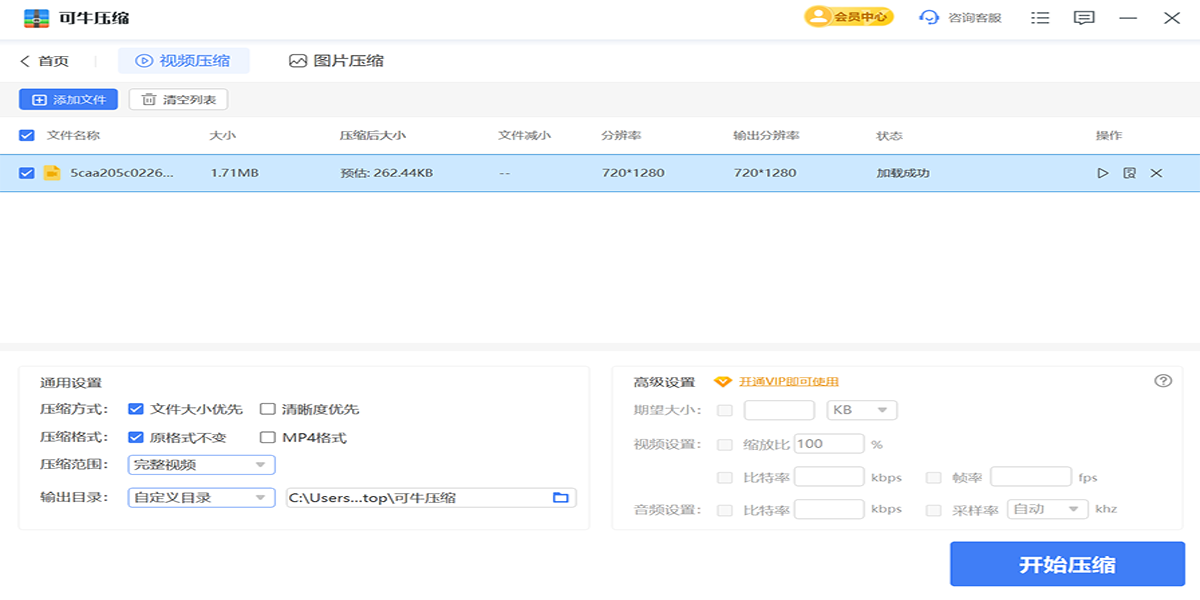Minimize the 可牛压缩 window
The width and height of the screenshot is (1200, 600).
(1128, 18)
